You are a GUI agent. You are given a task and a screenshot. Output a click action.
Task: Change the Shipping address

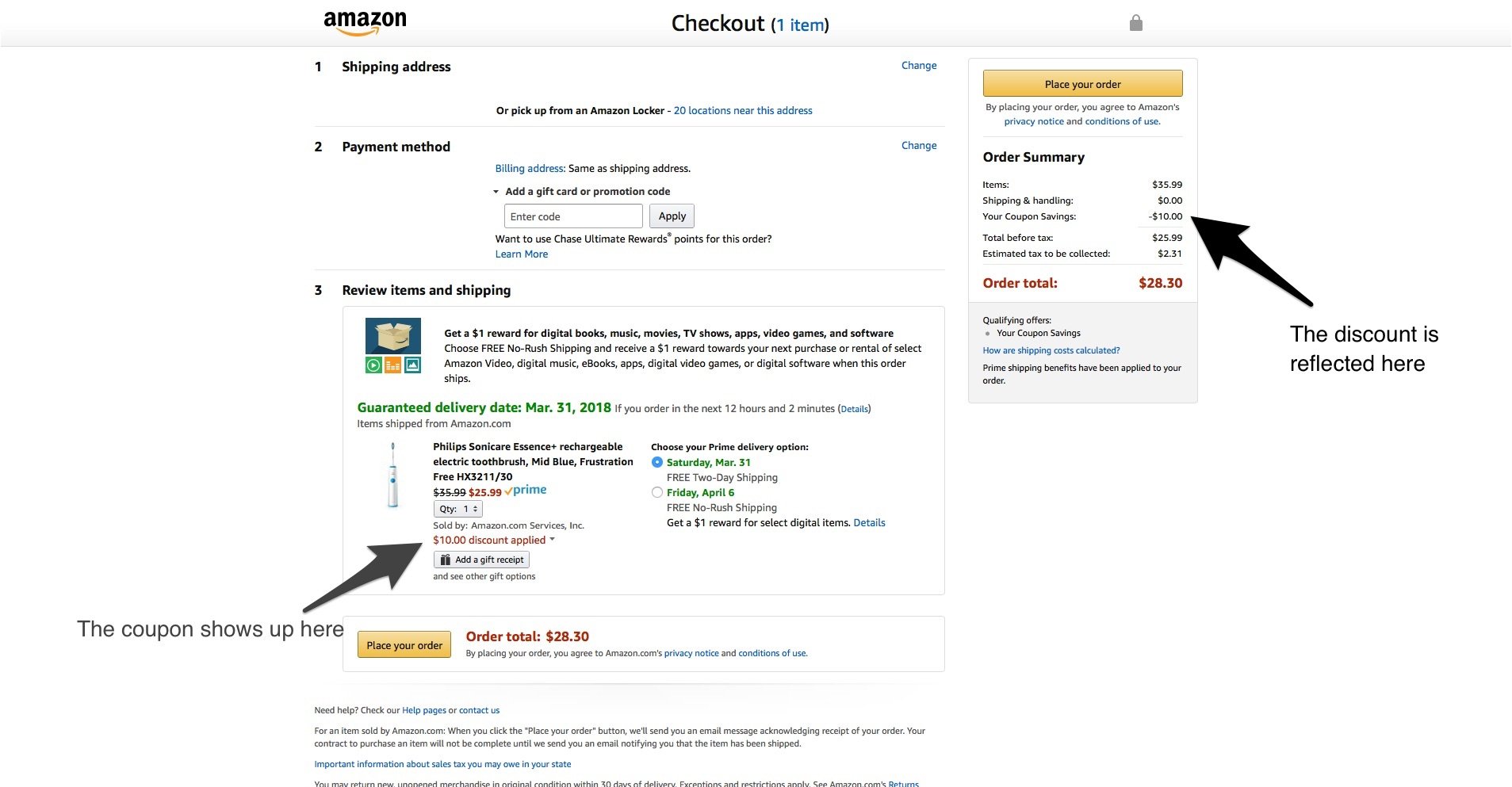tap(919, 66)
